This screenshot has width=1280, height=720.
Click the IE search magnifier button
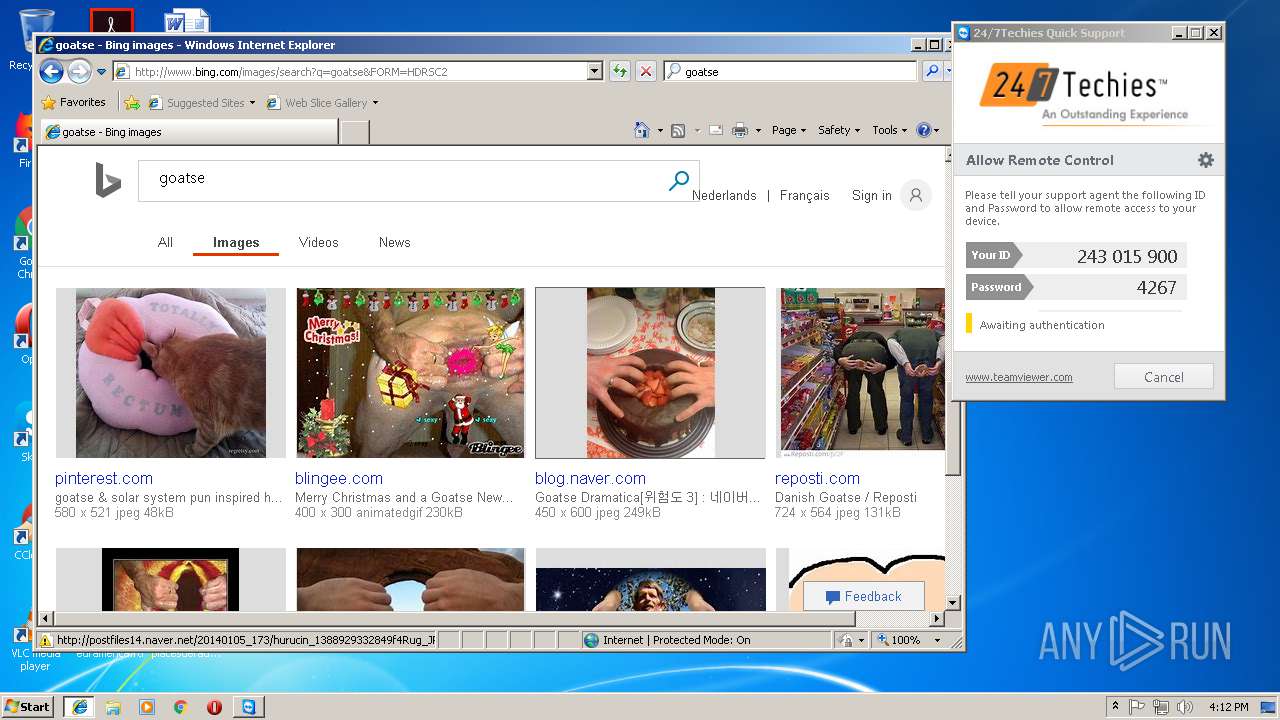tap(931, 71)
